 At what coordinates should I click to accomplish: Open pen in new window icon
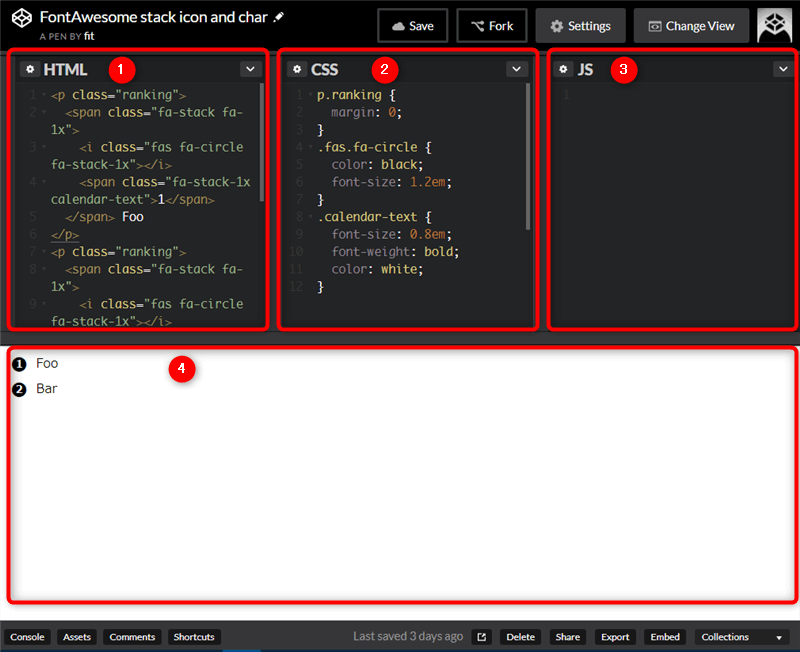481,637
